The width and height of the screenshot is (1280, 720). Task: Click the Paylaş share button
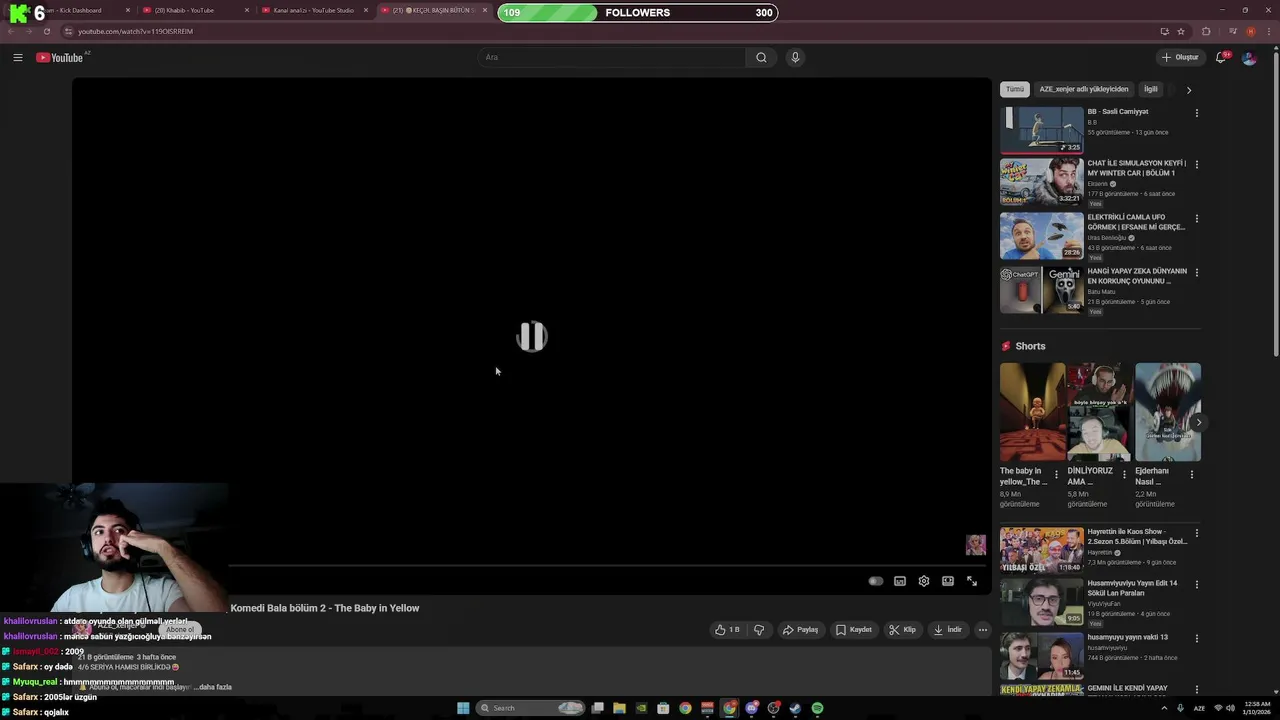pyautogui.click(x=800, y=630)
